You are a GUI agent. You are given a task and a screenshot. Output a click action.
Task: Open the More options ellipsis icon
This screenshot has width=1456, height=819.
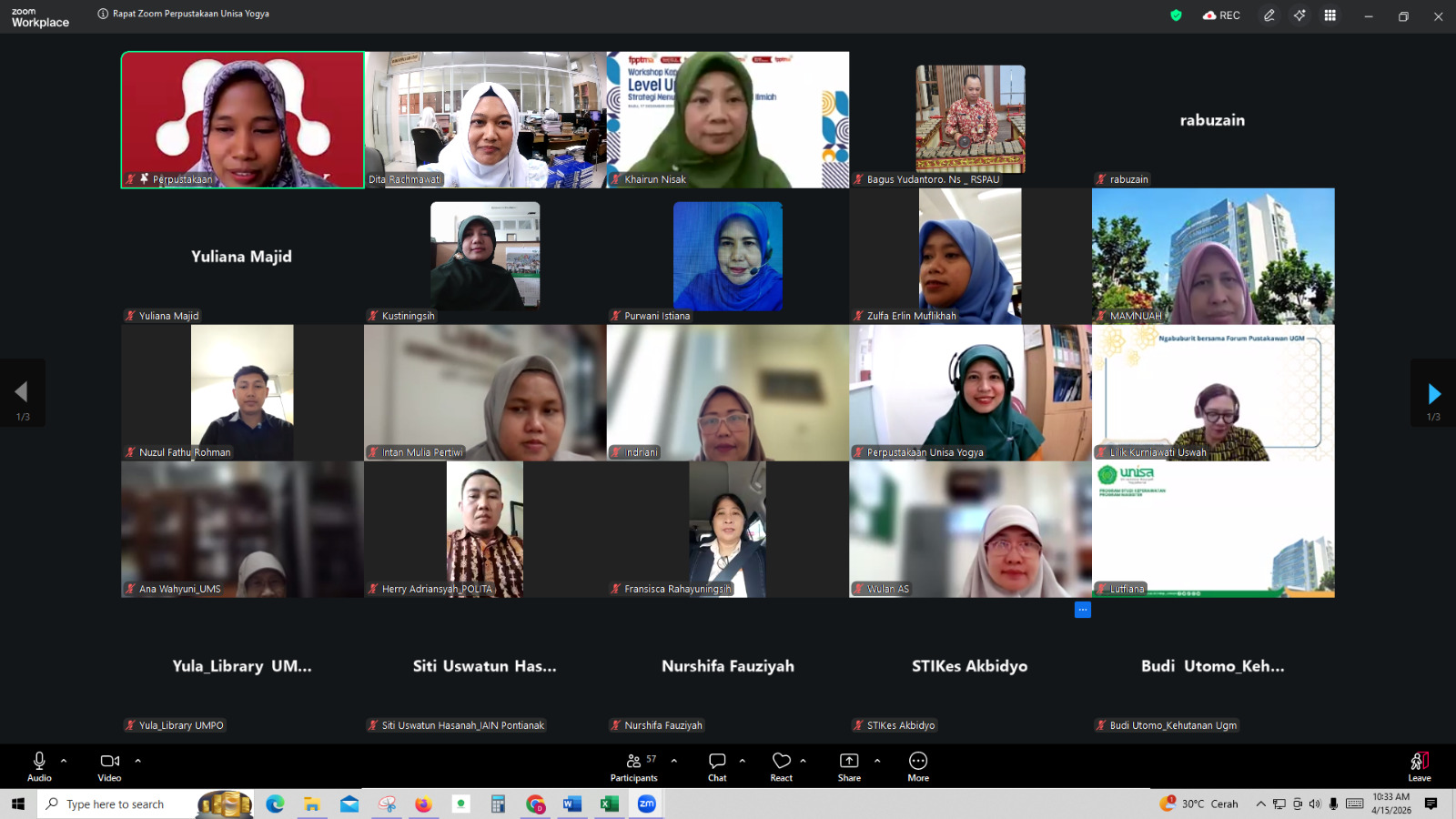917,765
